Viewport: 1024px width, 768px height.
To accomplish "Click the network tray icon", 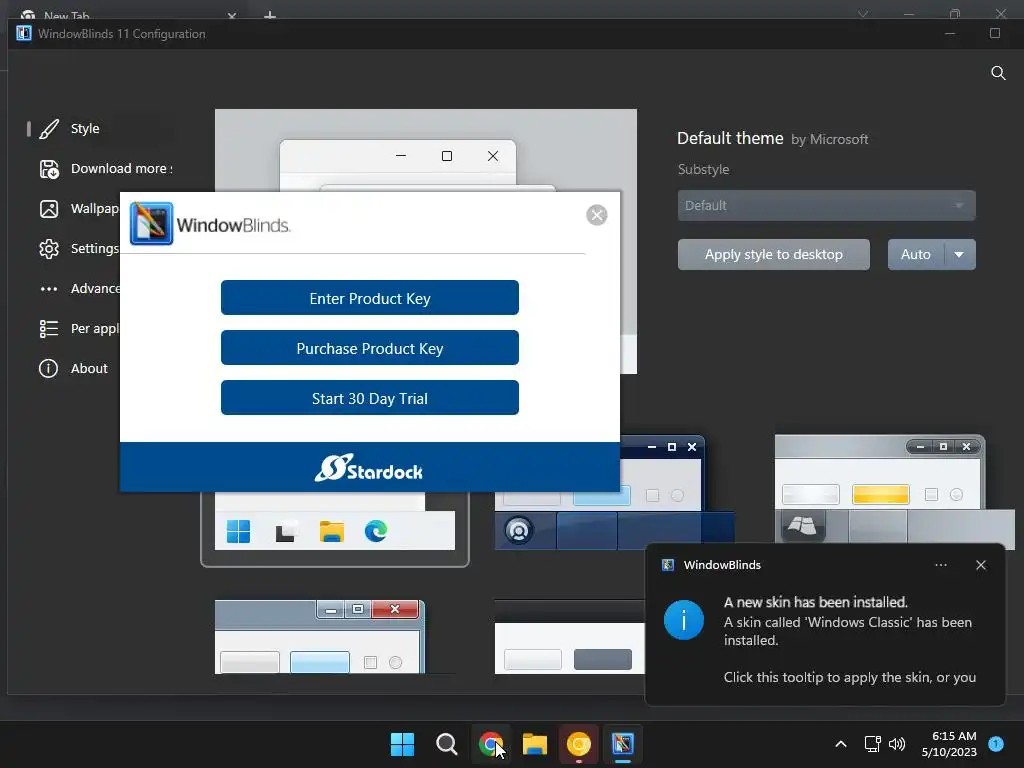I will coord(872,744).
